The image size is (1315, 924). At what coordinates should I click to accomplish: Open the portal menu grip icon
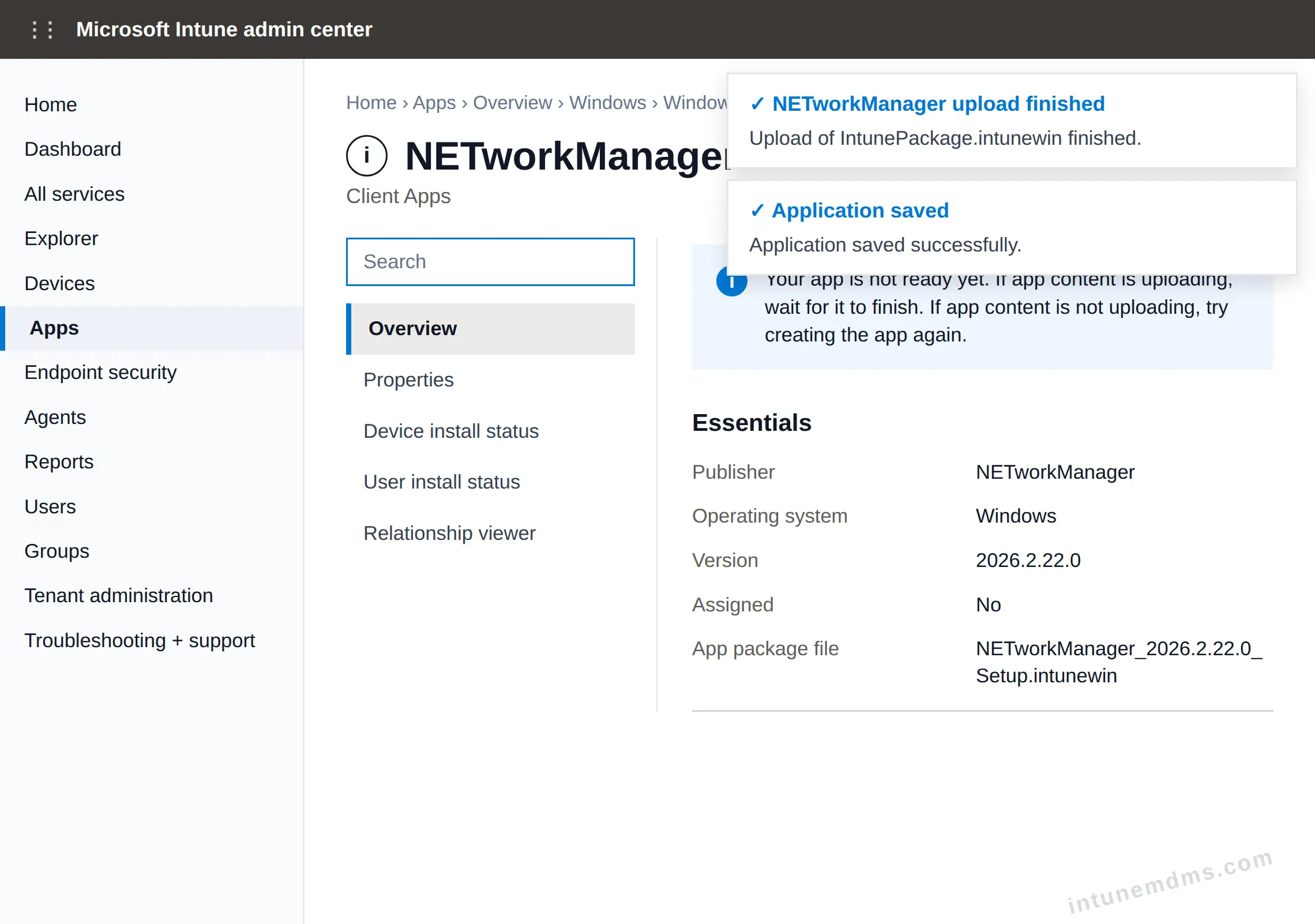click(x=42, y=29)
